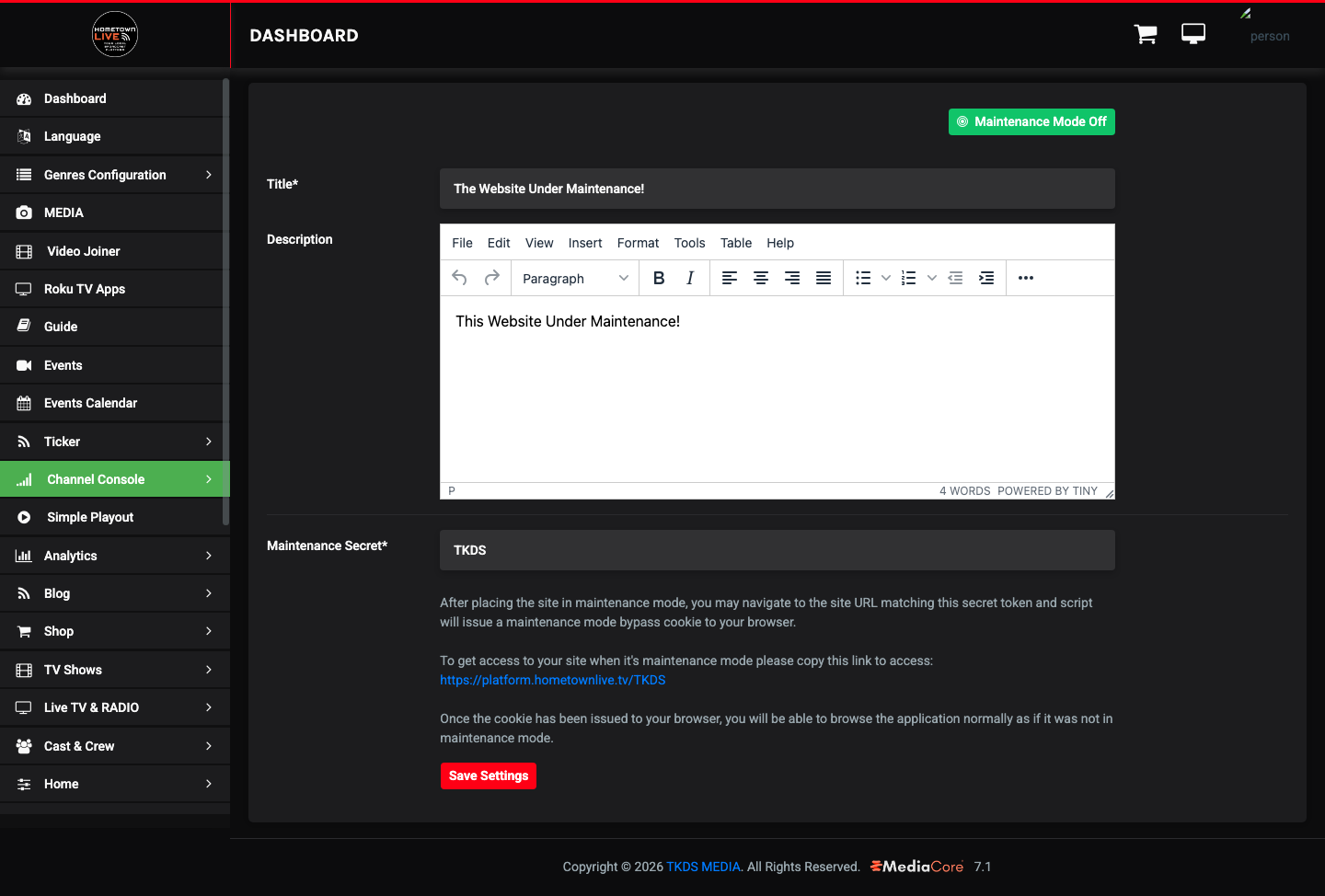Expand the Blog submenu
The width and height of the screenshot is (1325, 896).
(x=209, y=593)
